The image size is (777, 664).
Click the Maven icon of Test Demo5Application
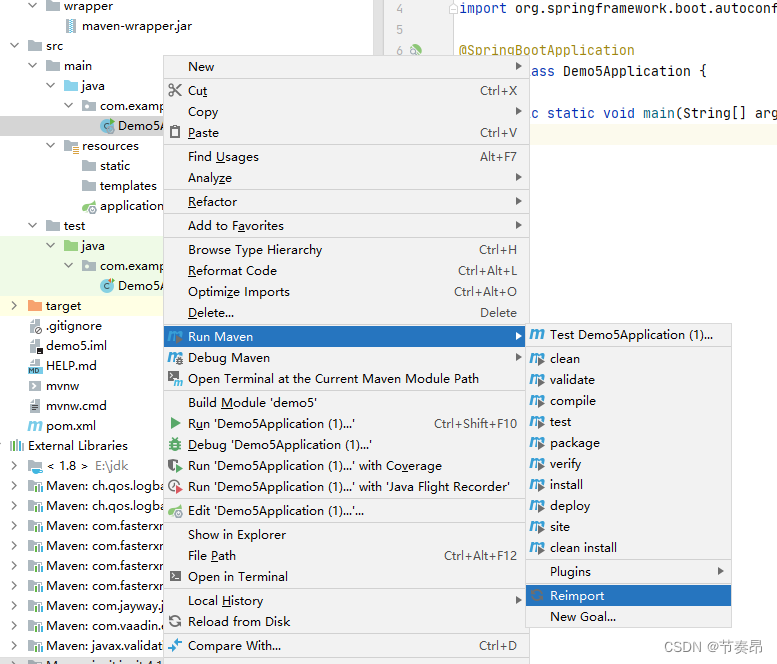pos(537,334)
